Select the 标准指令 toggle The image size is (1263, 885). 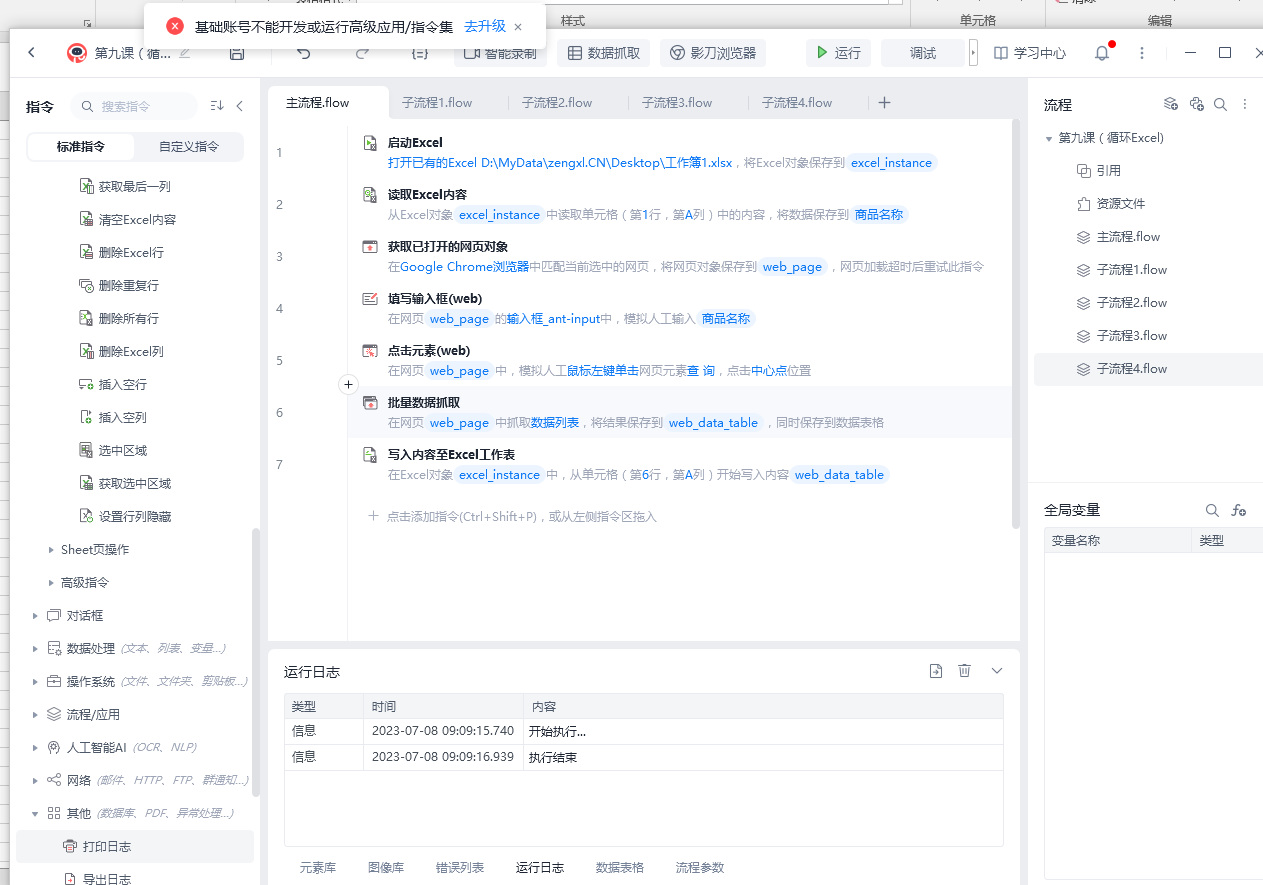[x=81, y=146]
